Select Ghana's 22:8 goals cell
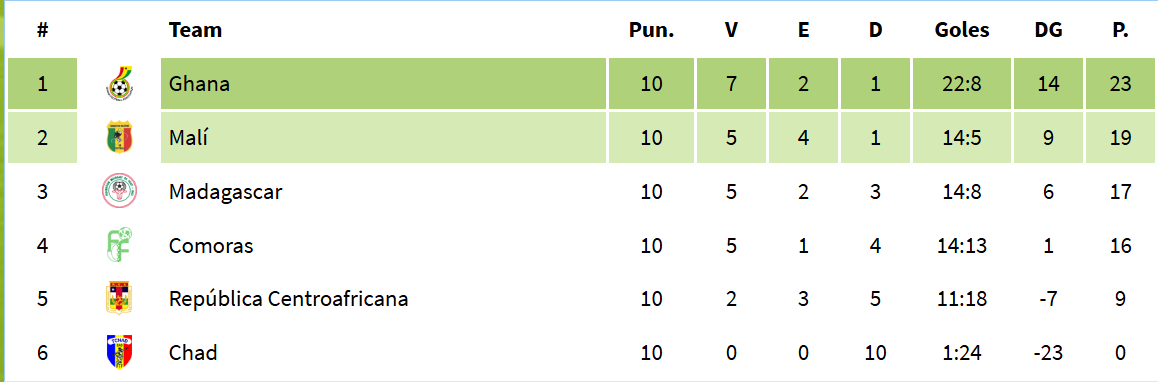Viewport: 1158px width, 382px height. pyautogui.click(x=962, y=84)
